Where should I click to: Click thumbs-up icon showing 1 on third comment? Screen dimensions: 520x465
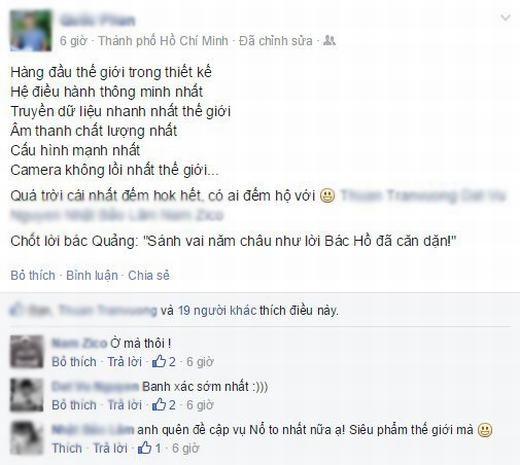click(145, 448)
